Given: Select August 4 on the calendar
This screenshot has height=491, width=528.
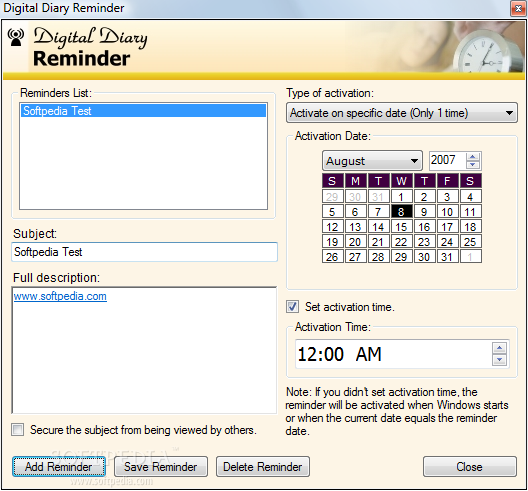Looking at the screenshot, I should pos(470,196).
